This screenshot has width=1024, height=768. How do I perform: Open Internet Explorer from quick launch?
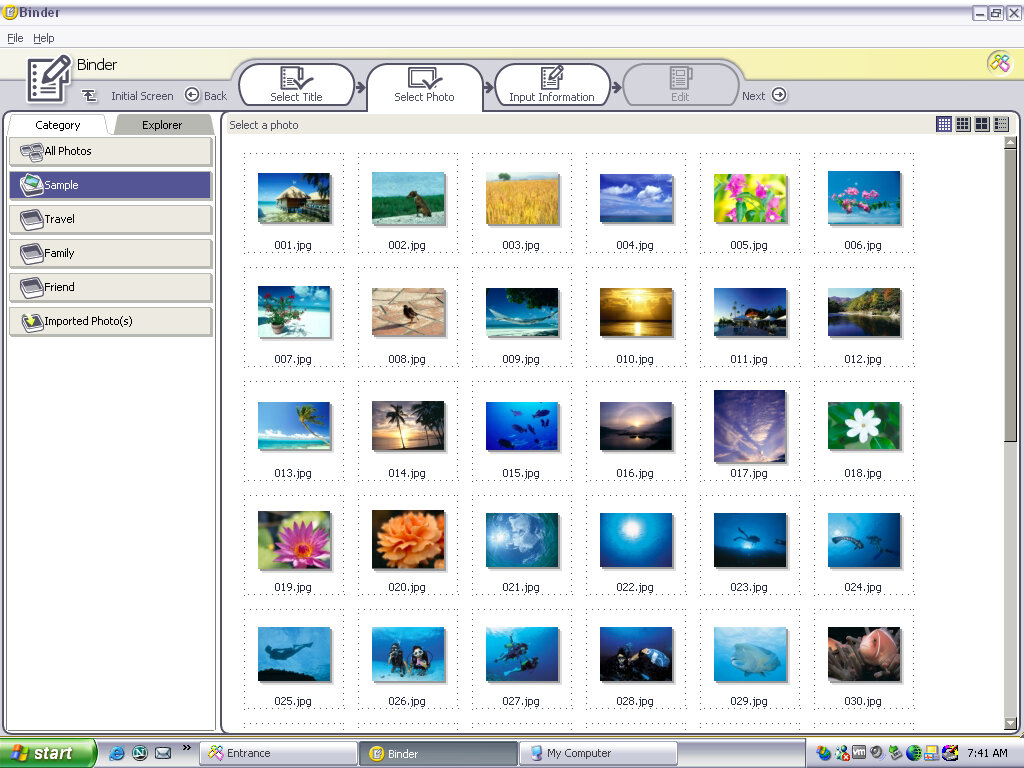click(x=117, y=753)
